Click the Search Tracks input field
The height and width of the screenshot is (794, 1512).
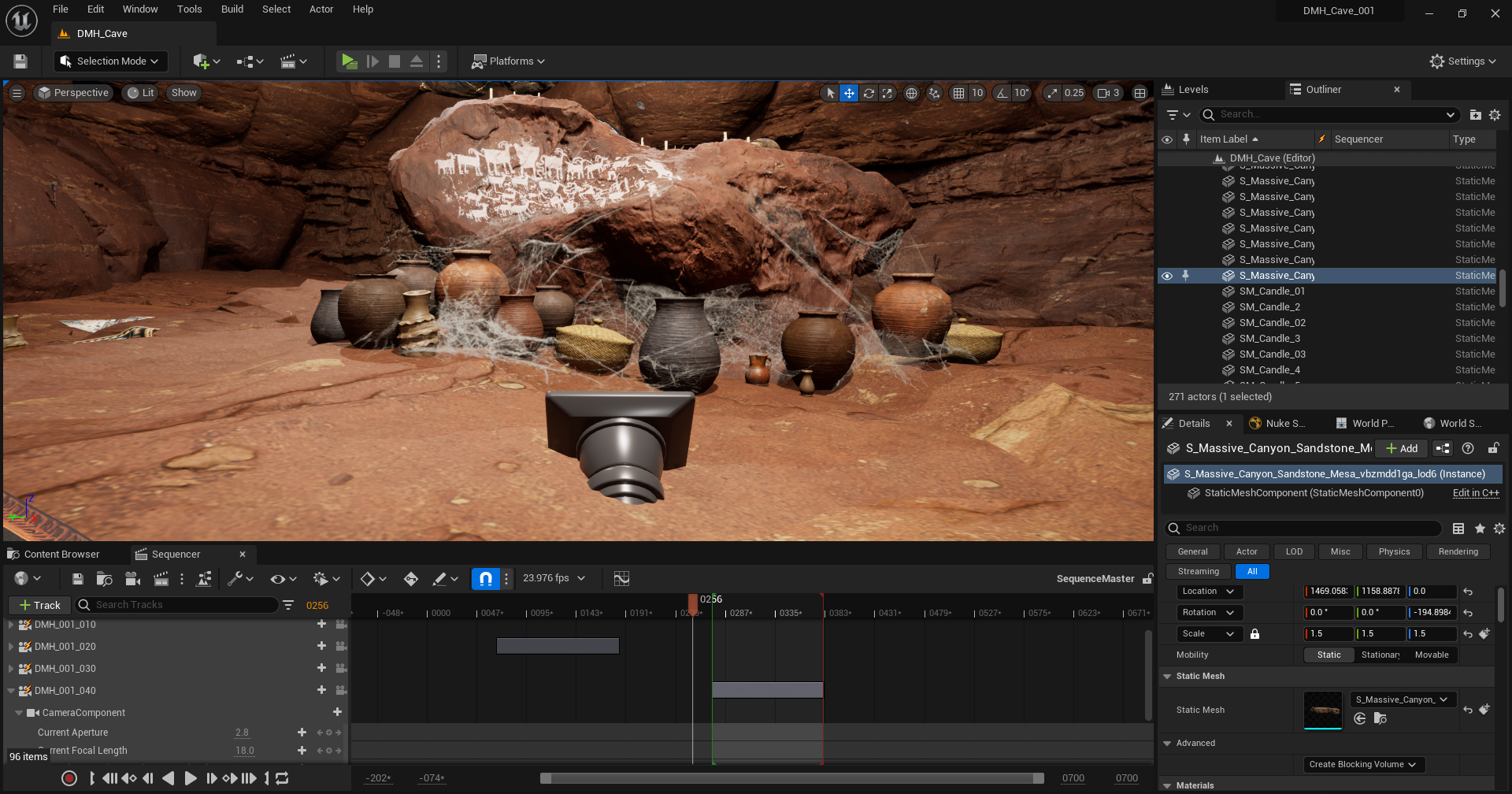(x=181, y=605)
